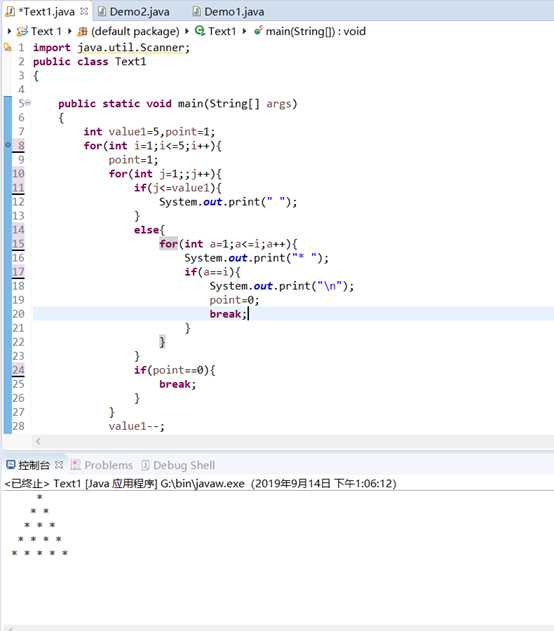Click the 'break;' on line 20
Screen dimensions: 554x631
pos(228,314)
